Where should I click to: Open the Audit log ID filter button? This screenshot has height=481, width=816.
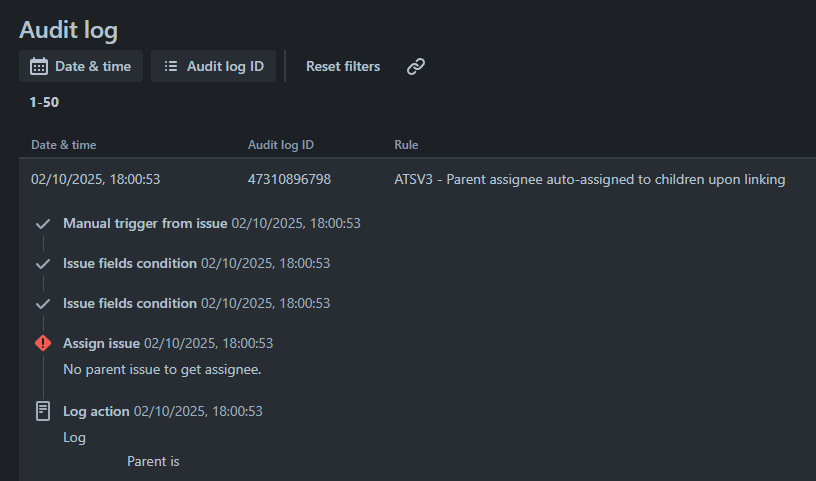point(213,66)
